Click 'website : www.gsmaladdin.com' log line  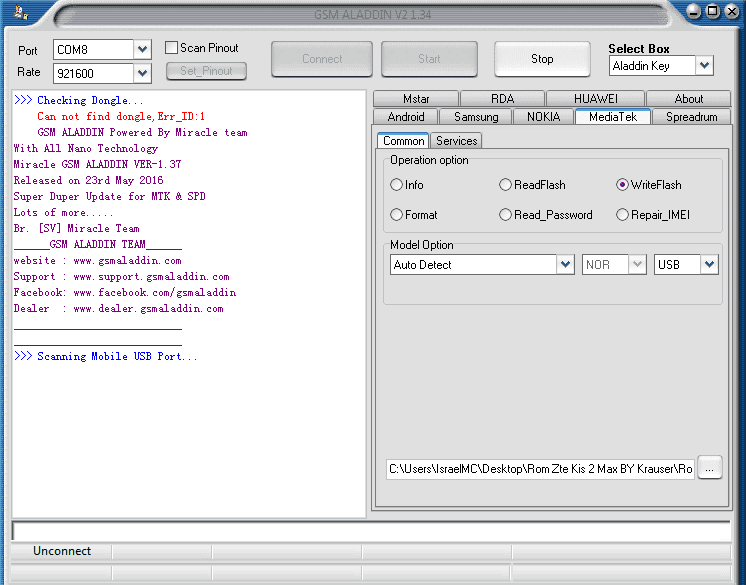(x=98, y=261)
